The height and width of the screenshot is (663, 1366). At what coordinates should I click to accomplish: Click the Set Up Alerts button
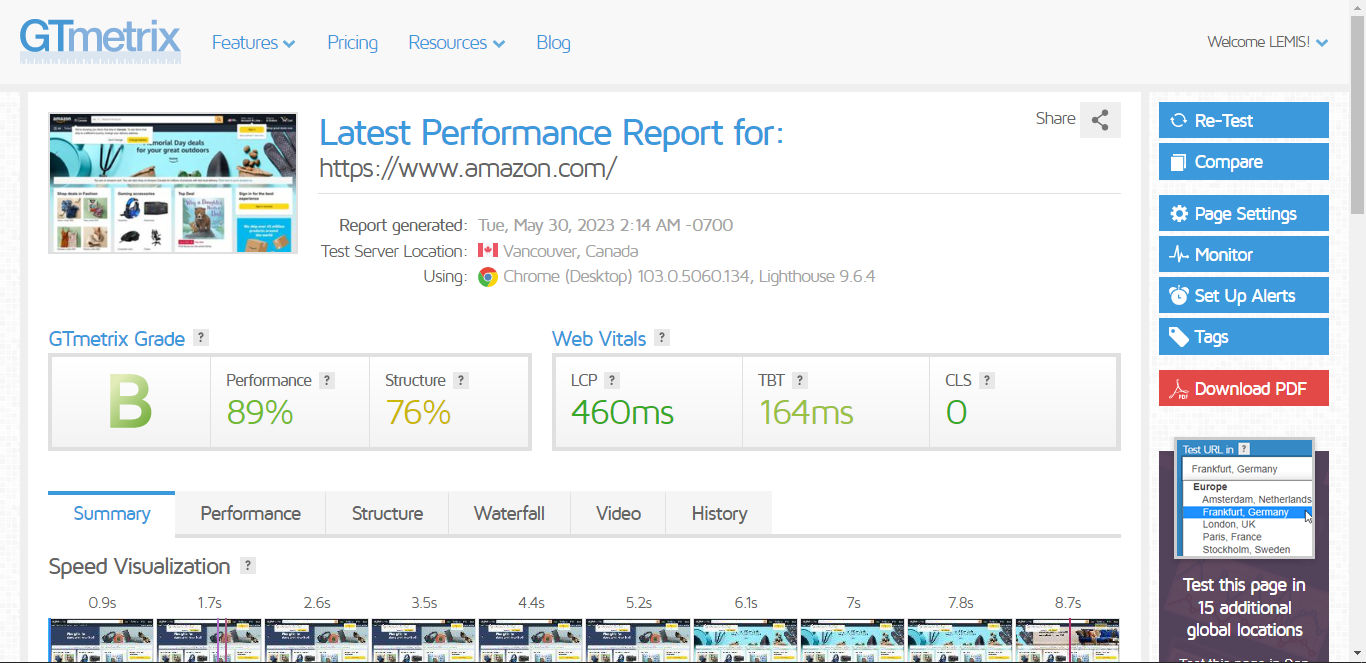(x=1244, y=296)
